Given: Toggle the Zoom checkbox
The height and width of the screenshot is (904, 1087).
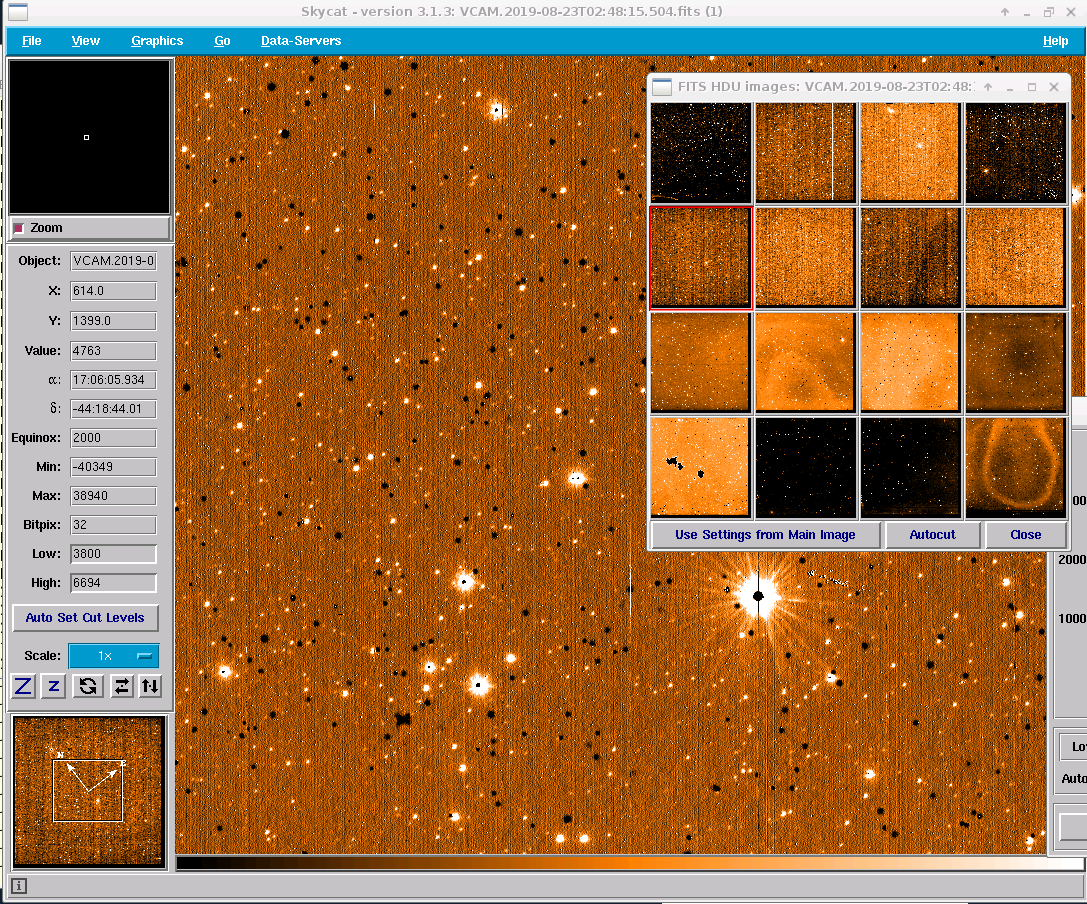Looking at the screenshot, I should [19, 228].
